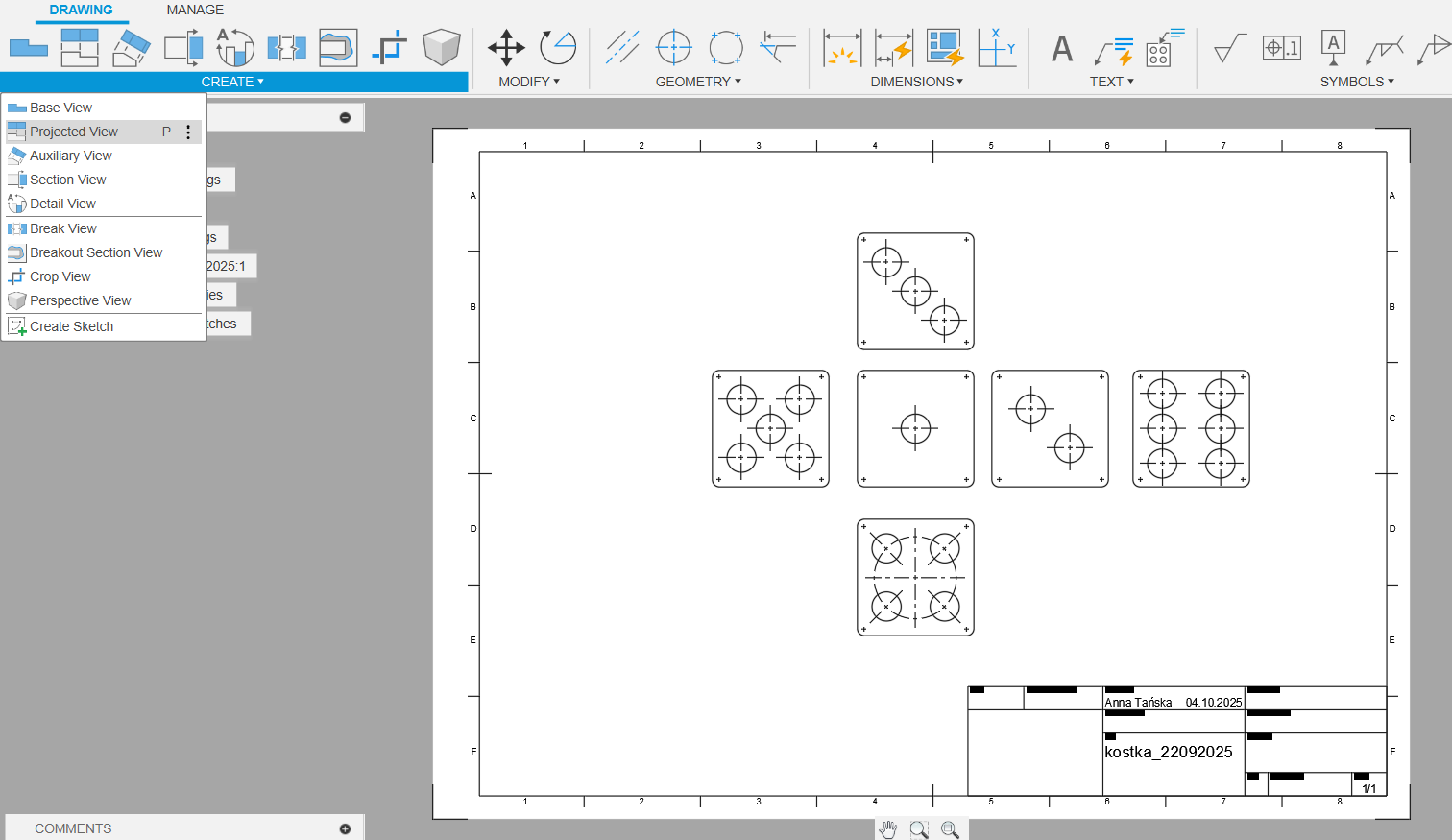Viewport: 1452px width, 840px height.
Task: Activate the Pan hand tool at bottom
Action: coord(888,829)
